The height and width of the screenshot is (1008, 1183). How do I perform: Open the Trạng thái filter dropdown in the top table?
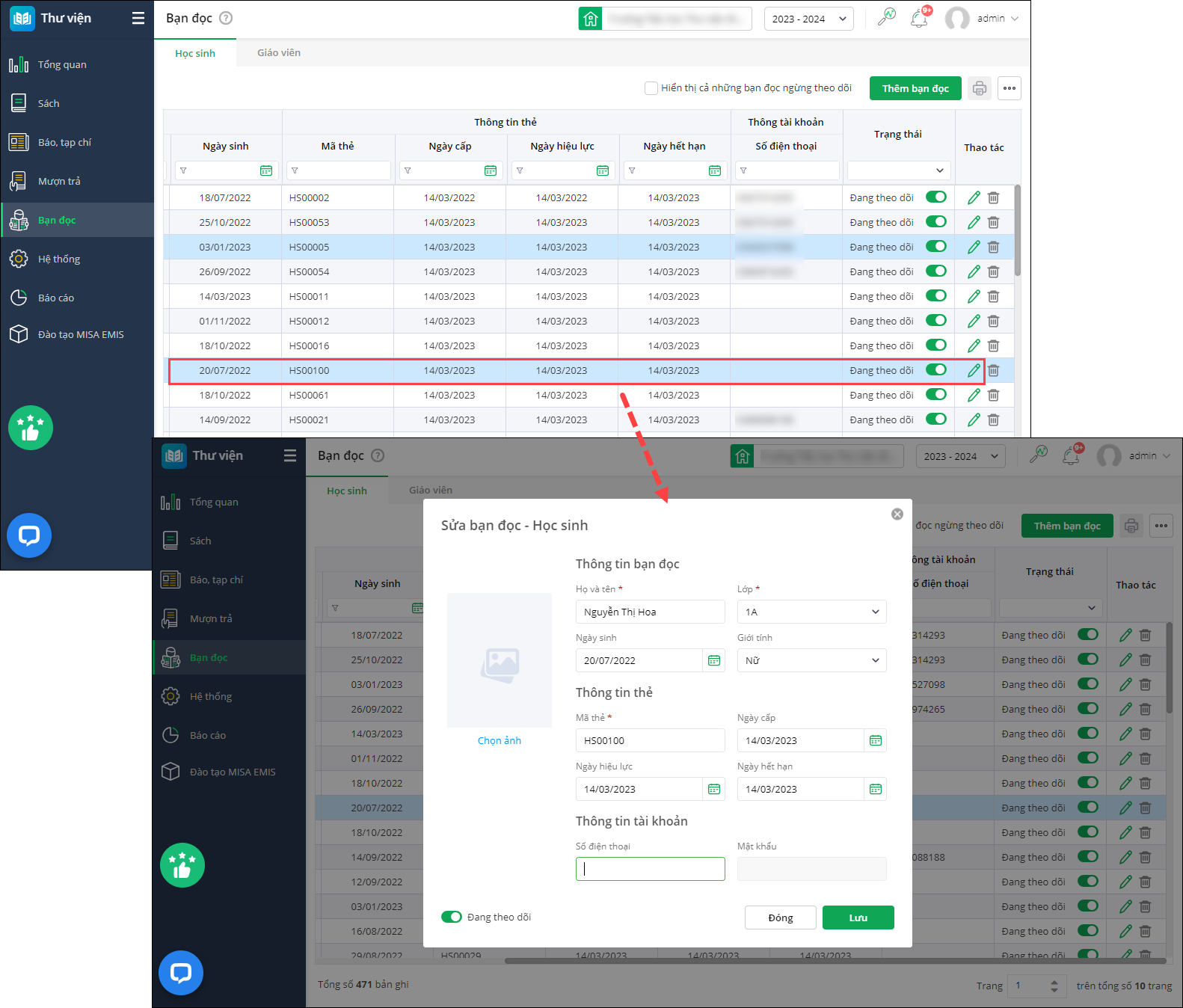click(x=899, y=170)
